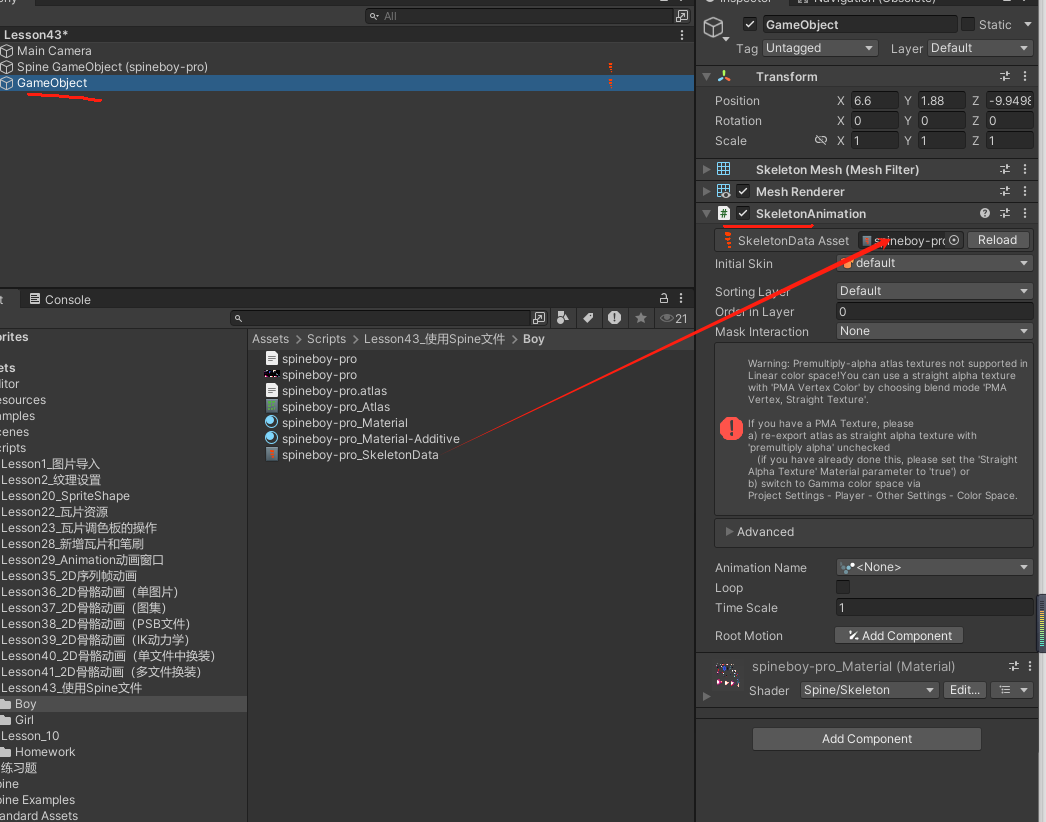Toggle hidden packages visibility eye icon
This screenshot has width=1046, height=822.
click(x=673, y=318)
